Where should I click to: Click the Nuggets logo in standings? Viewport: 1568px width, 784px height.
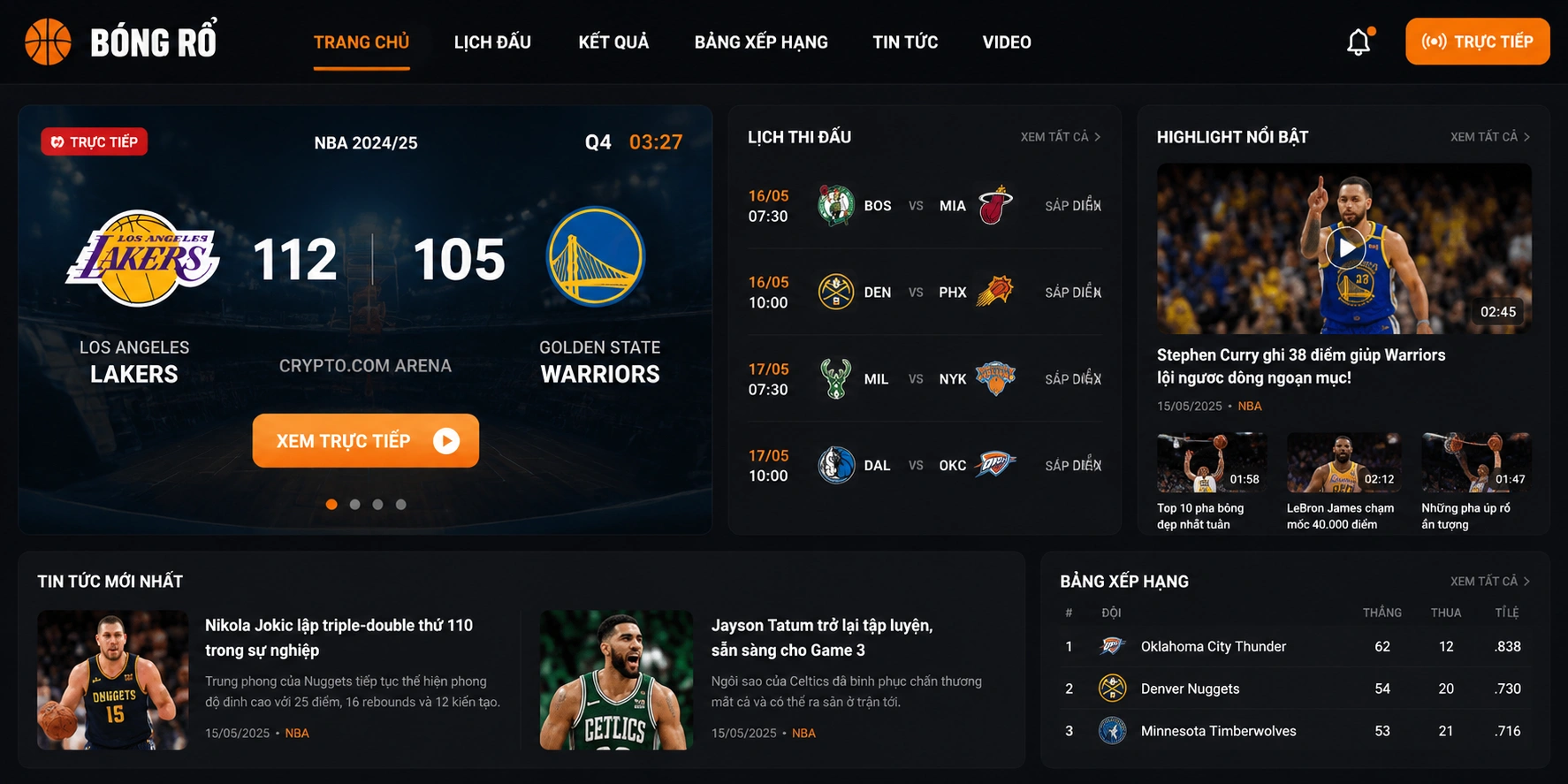pyautogui.click(x=1112, y=689)
